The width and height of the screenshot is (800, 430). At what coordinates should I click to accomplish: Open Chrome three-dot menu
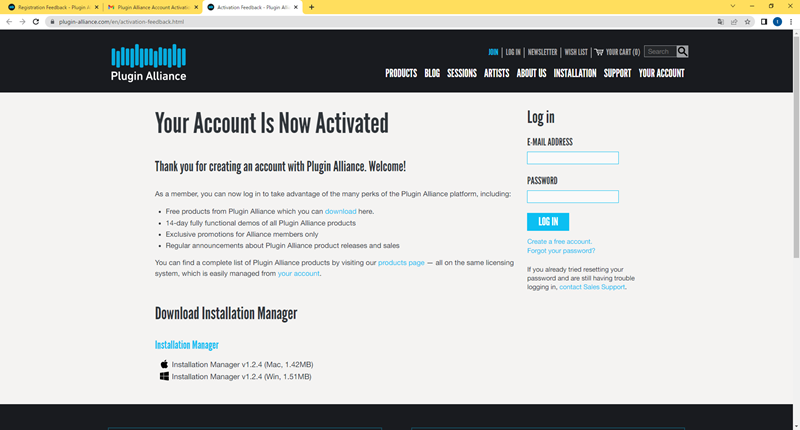pos(791,22)
